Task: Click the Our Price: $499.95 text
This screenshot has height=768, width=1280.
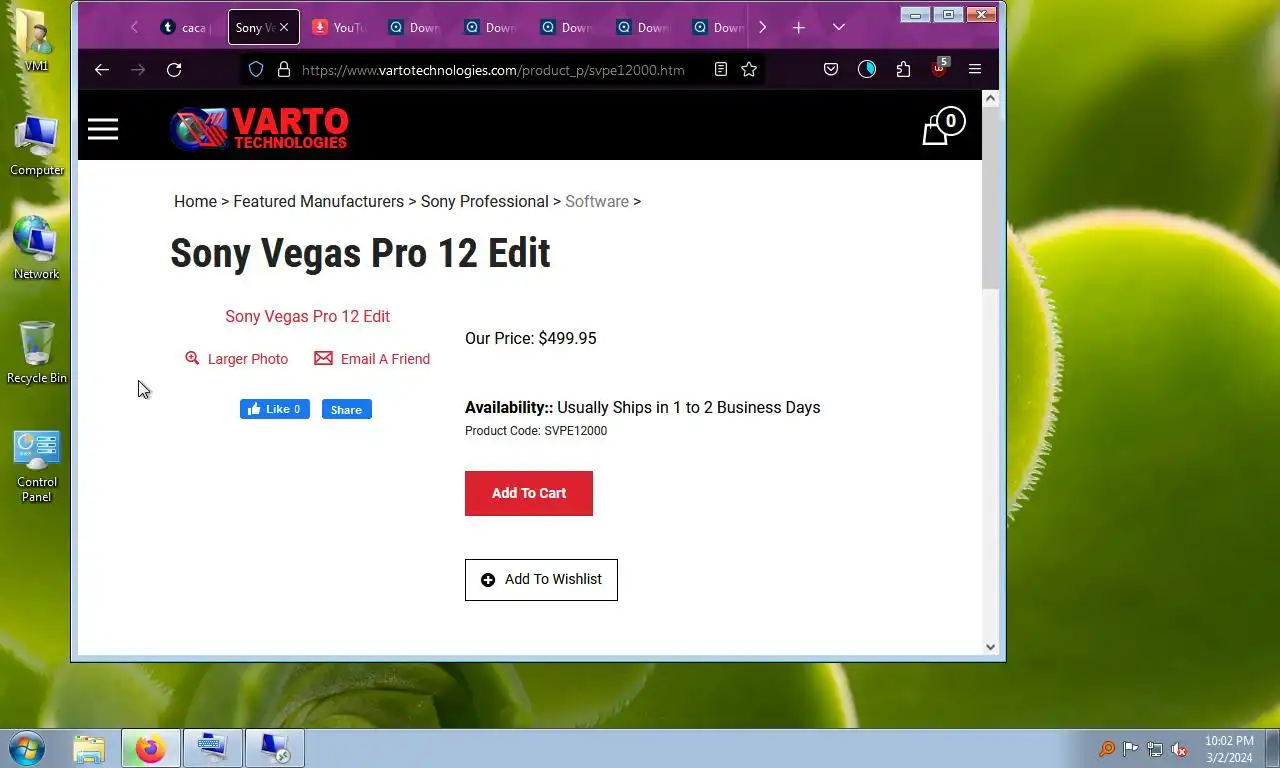Action: (531, 338)
